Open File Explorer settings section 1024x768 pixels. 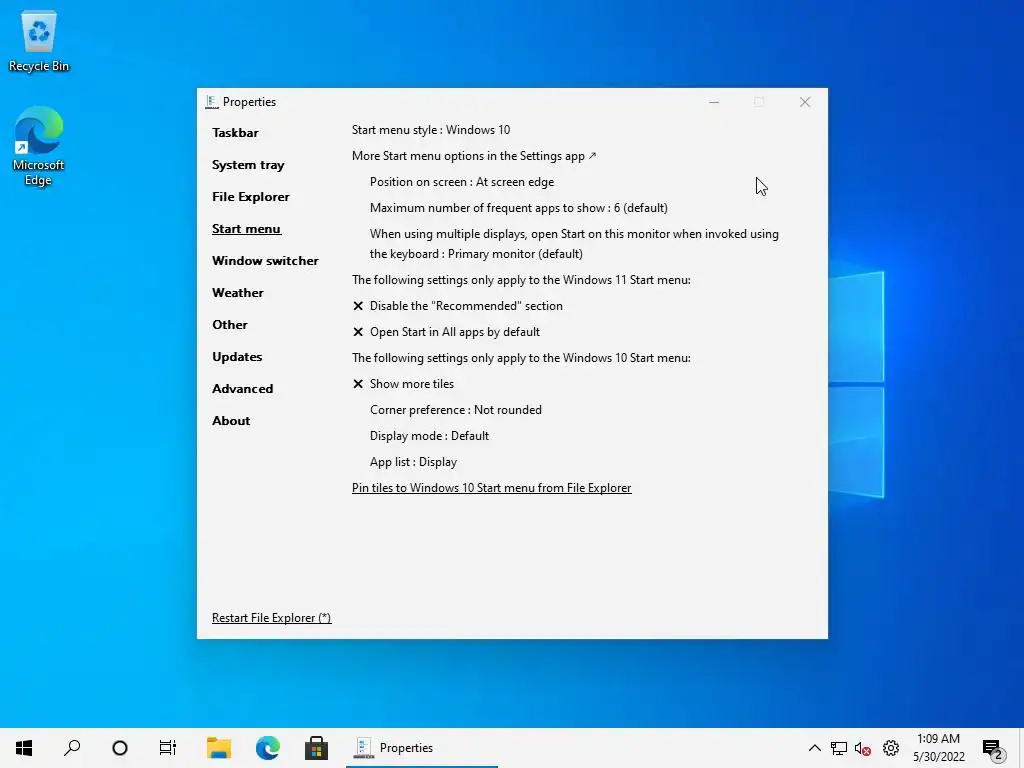point(251,197)
